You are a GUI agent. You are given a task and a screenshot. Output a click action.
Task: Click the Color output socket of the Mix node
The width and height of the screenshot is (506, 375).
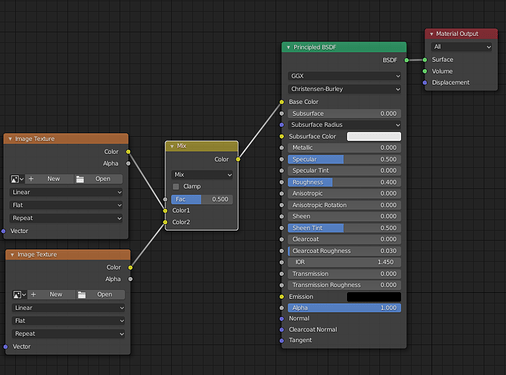tap(238, 159)
